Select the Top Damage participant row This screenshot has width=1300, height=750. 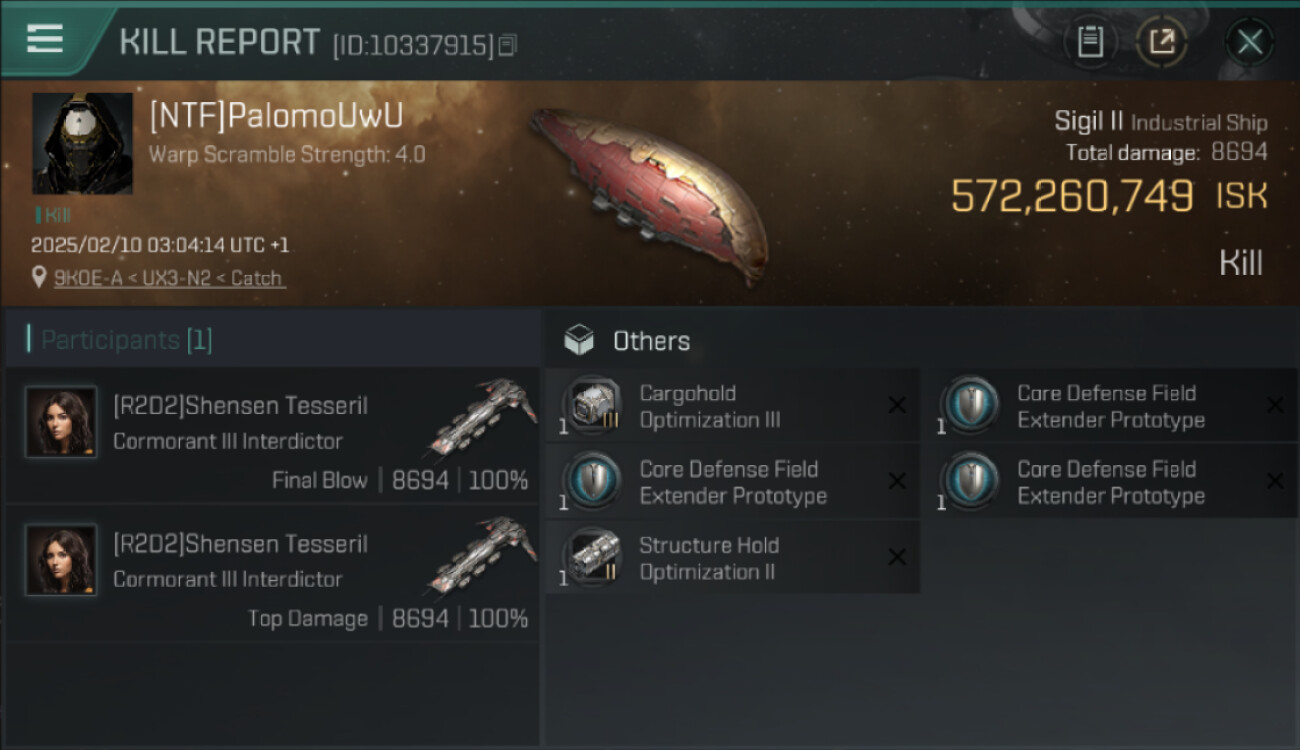pos(273,574)
